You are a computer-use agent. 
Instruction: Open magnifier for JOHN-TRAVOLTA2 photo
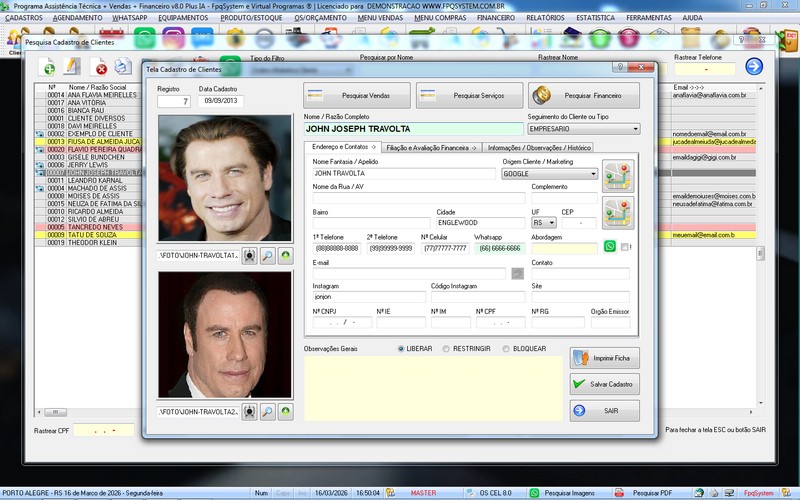point(267,412)
